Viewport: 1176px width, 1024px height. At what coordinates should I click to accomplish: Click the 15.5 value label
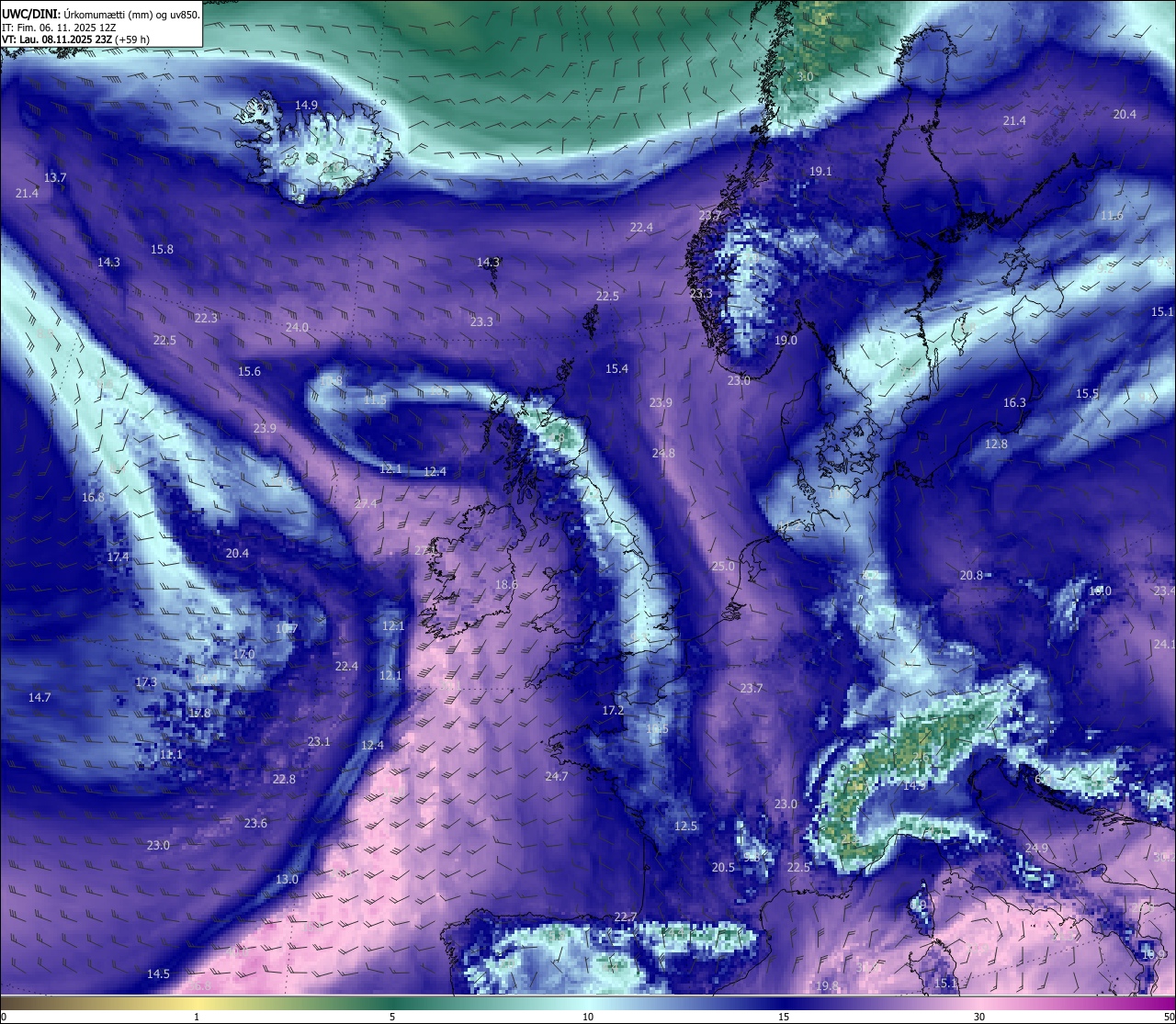coord(1087,394)
